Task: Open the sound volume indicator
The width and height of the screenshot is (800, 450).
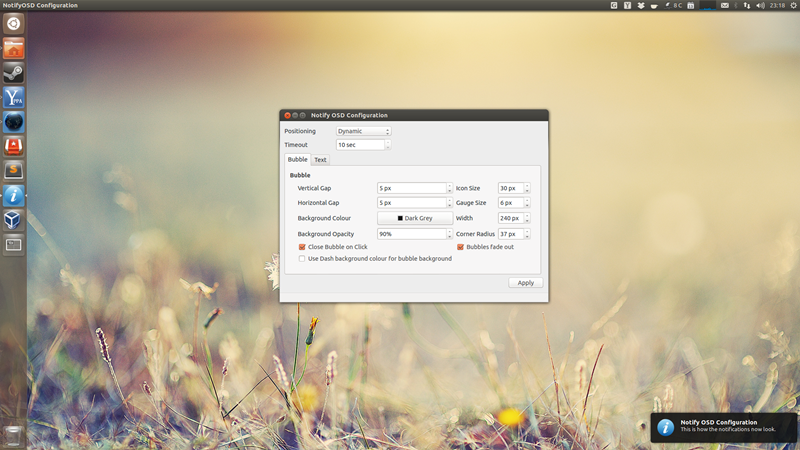Action: coord(760,6)
